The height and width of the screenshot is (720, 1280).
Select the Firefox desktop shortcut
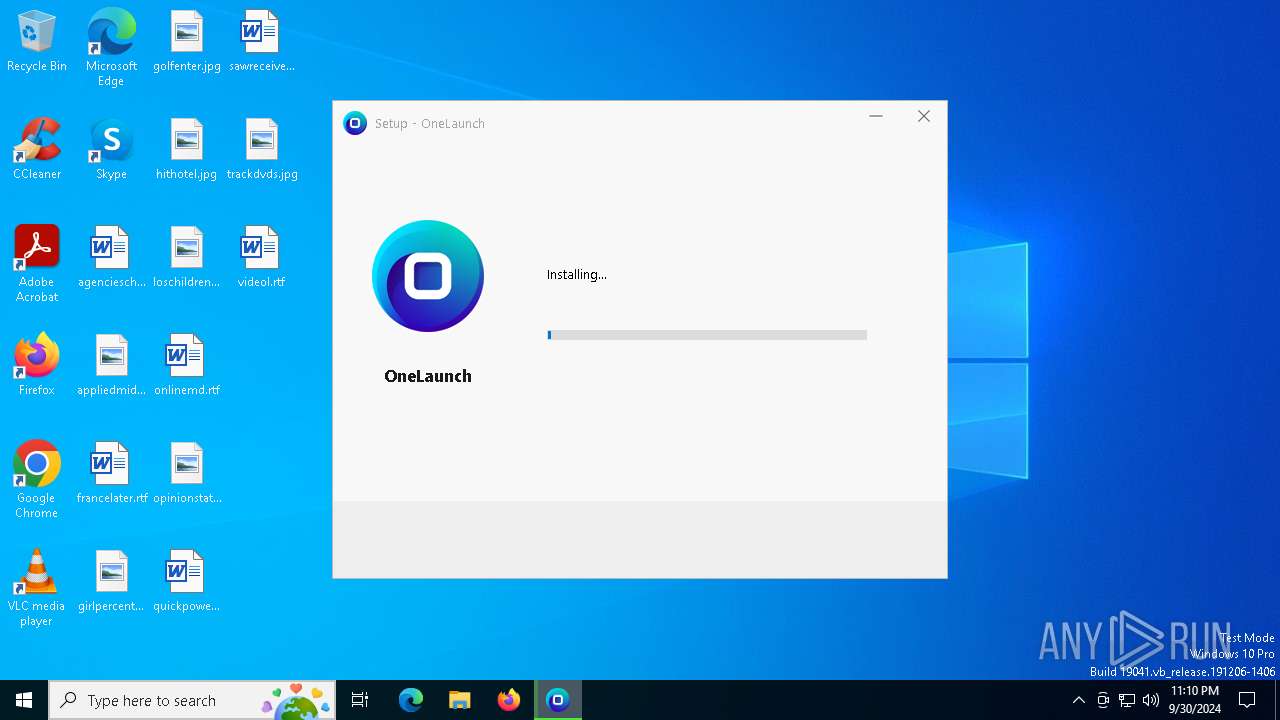(x=37, y=366)
